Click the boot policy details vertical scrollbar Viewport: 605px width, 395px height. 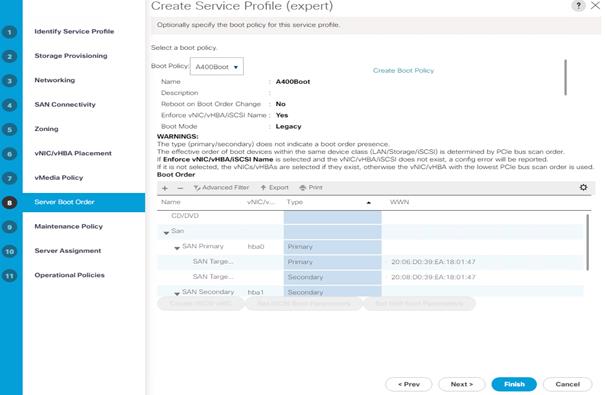click(565, 77)
